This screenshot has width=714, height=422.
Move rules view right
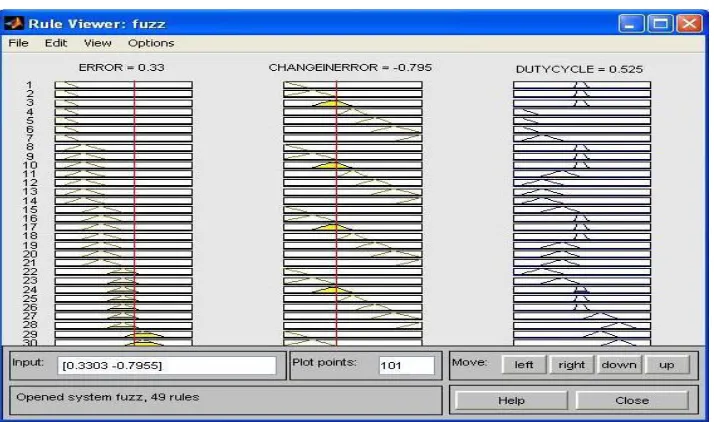(571, 365)
